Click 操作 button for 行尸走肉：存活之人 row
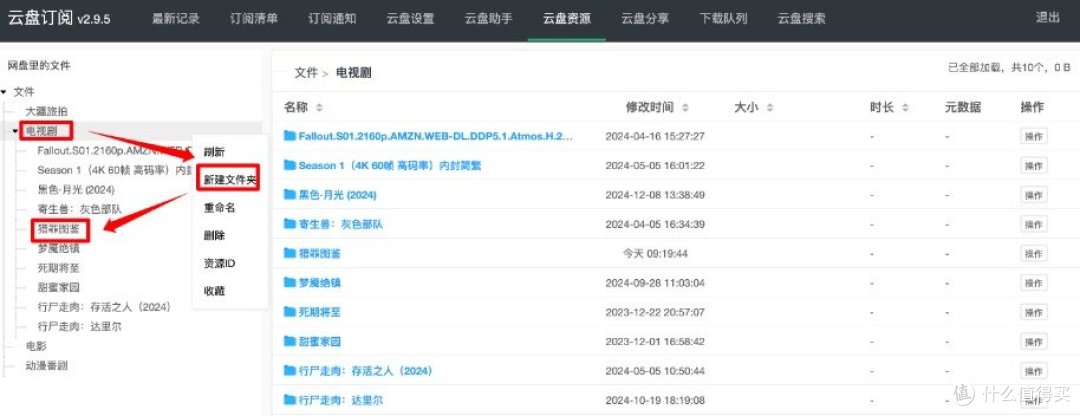Image resolution: width=1080 pixels, height=416 pixels. pyautogui.click(x=1034, y=371)
